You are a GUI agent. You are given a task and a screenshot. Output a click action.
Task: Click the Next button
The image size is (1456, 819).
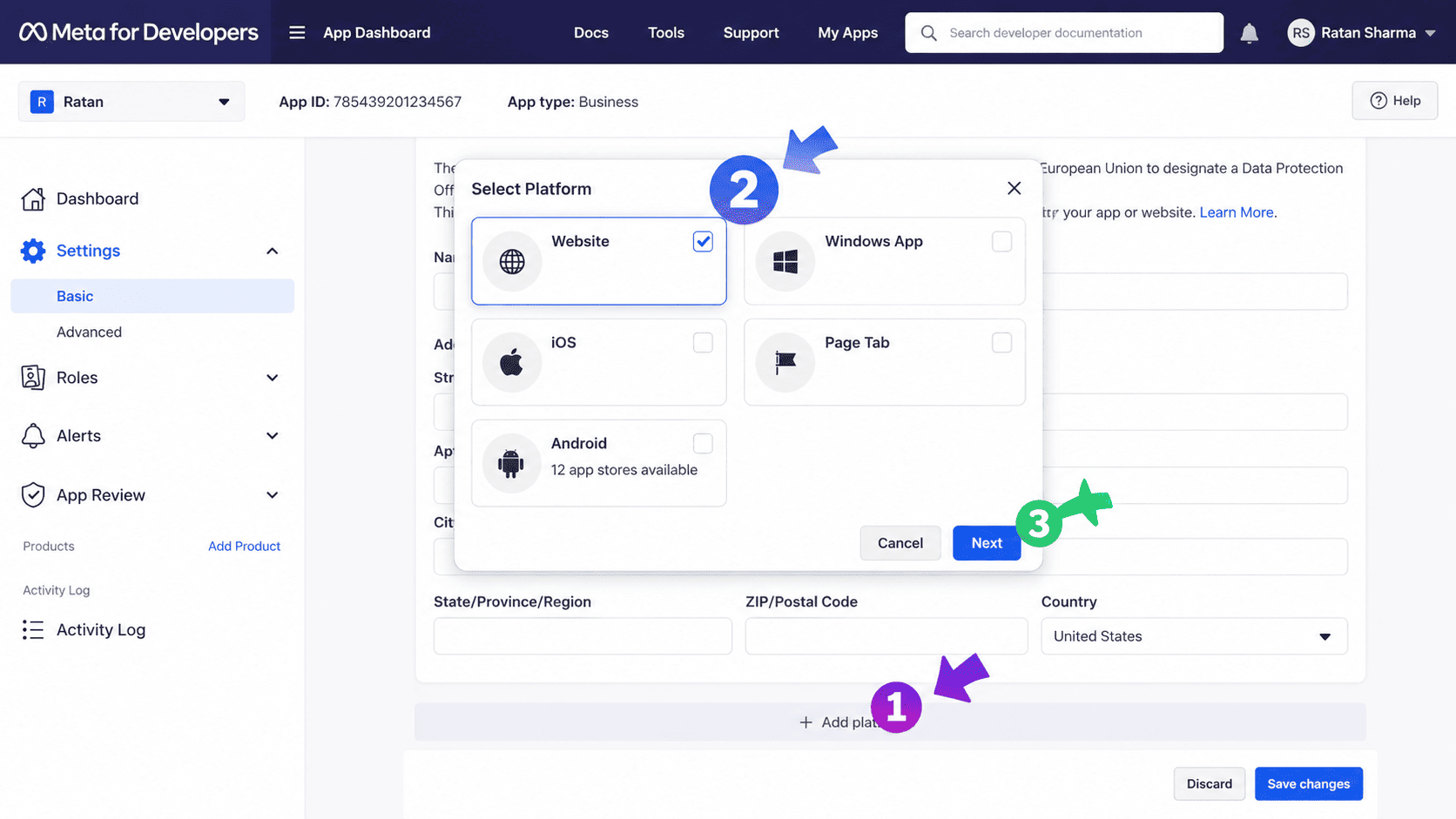point(987,543)
